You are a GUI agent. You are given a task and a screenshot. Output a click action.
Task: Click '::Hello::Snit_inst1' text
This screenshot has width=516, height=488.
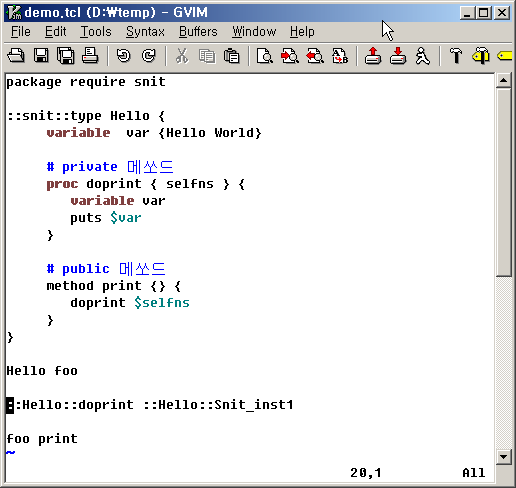tap(218, 405)
